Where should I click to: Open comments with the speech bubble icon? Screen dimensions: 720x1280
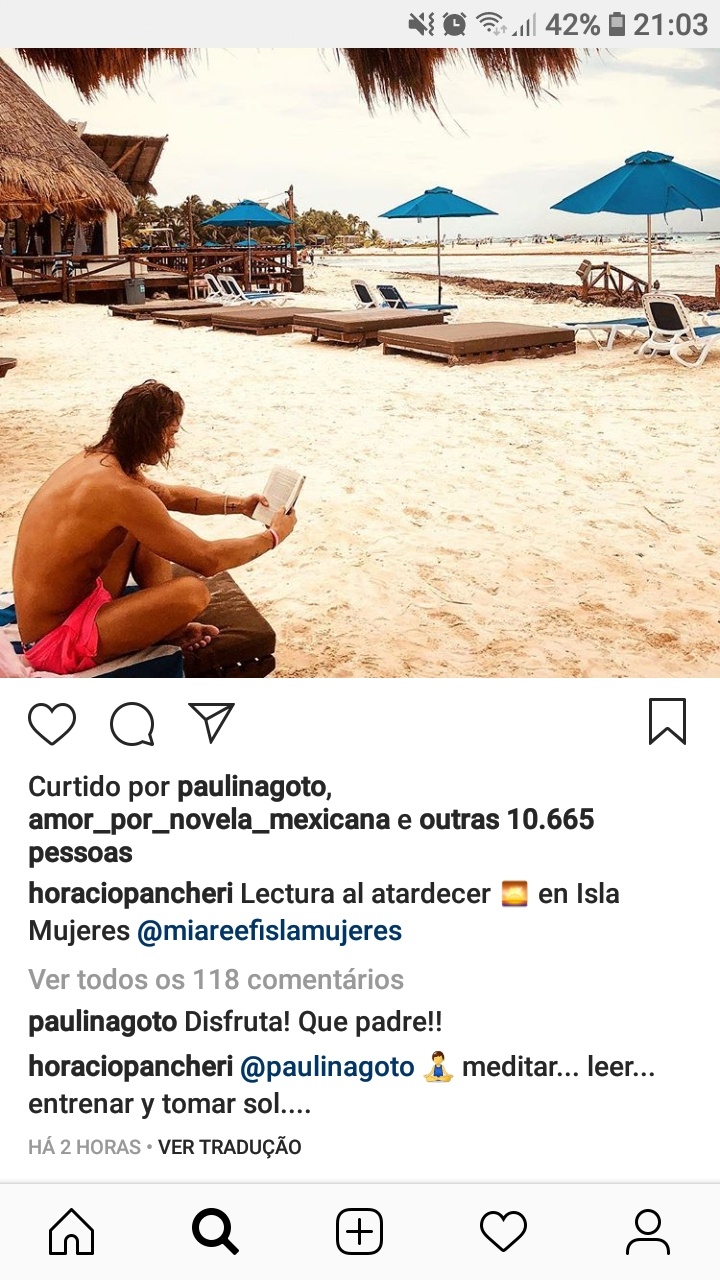(132, 724)
